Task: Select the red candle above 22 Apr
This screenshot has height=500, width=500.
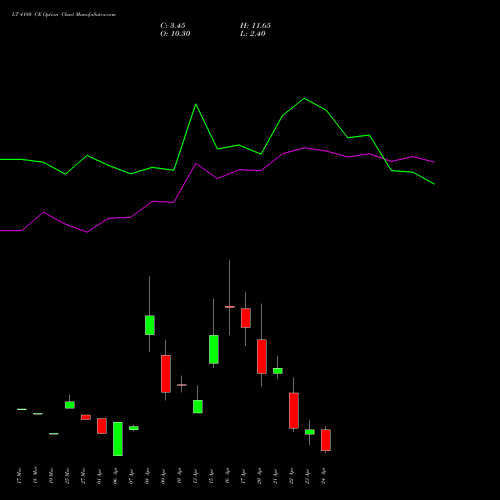Action: click(294, 411)
